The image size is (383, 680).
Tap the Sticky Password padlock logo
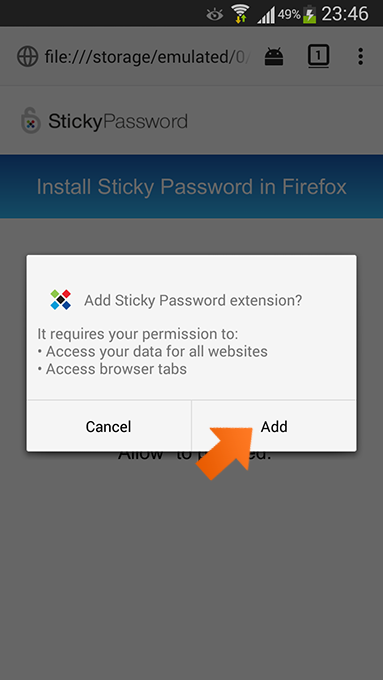[x=31, y=120]
